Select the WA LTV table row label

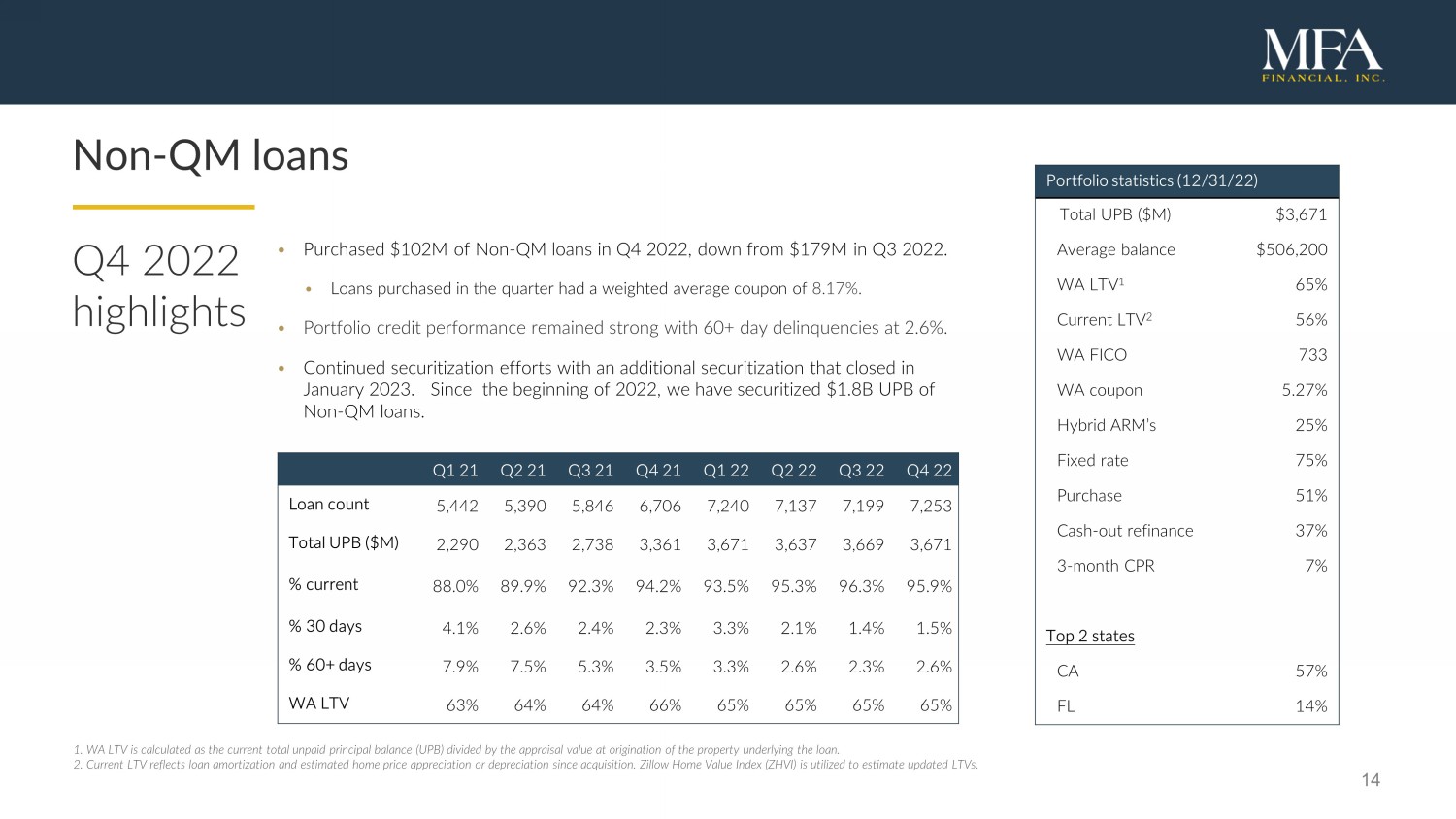click(x=318, y=704)
